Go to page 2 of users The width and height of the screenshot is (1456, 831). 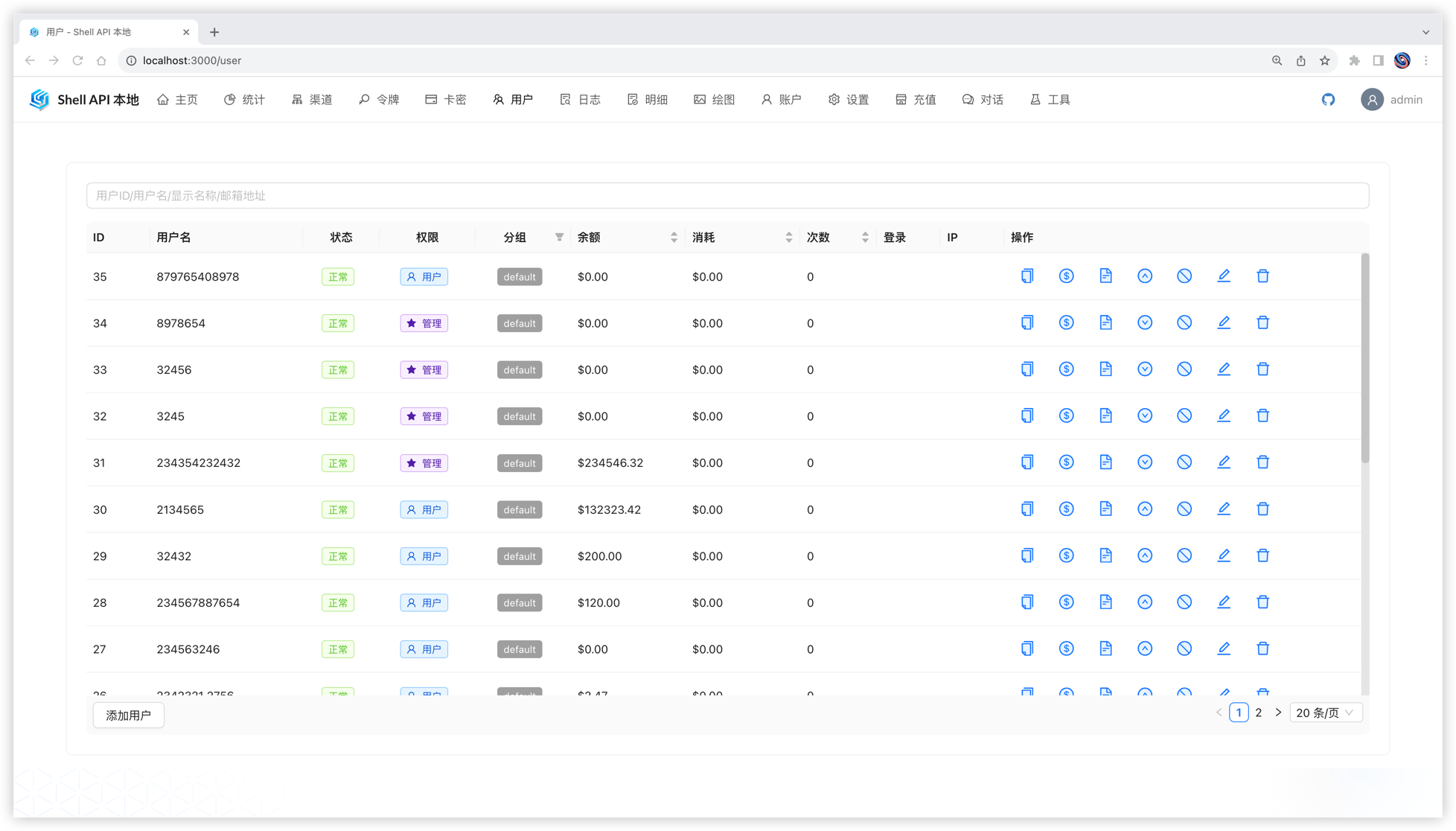[1258, 713]
